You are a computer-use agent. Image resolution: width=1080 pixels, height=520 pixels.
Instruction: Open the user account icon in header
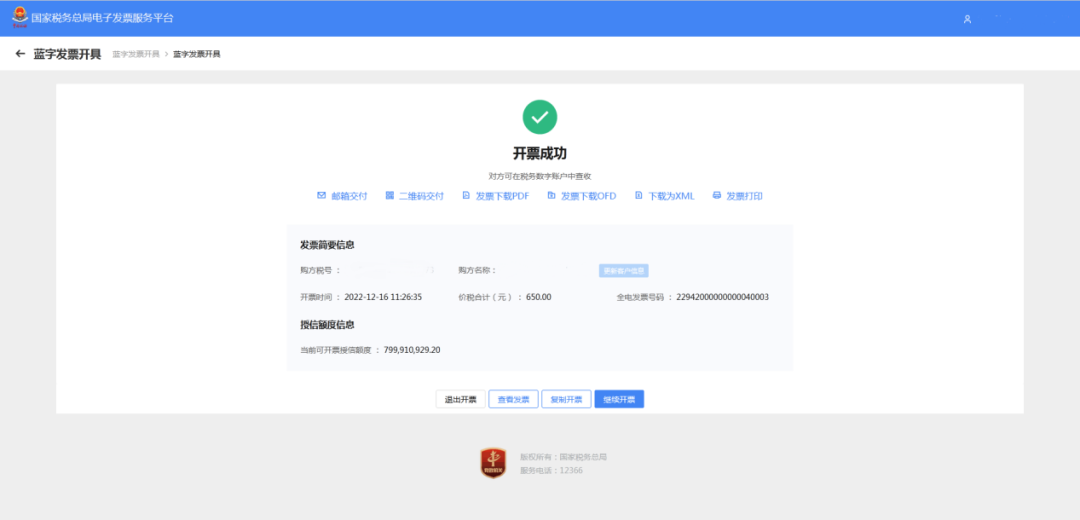point(967,19)
